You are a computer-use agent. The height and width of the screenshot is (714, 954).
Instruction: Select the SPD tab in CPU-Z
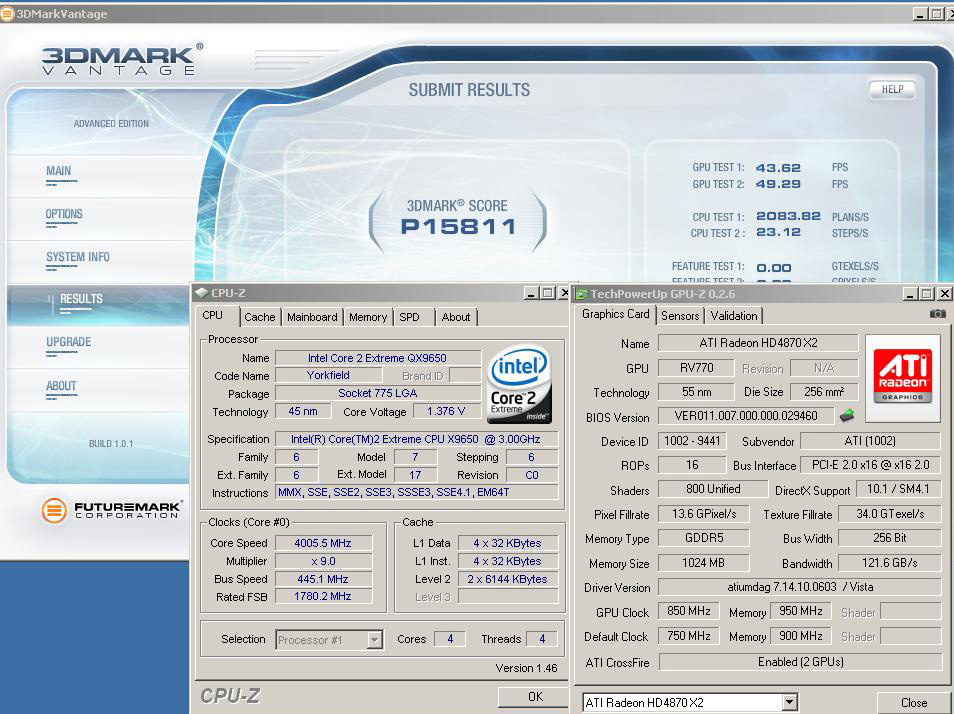pyautogui.click(x=409, y=317)
